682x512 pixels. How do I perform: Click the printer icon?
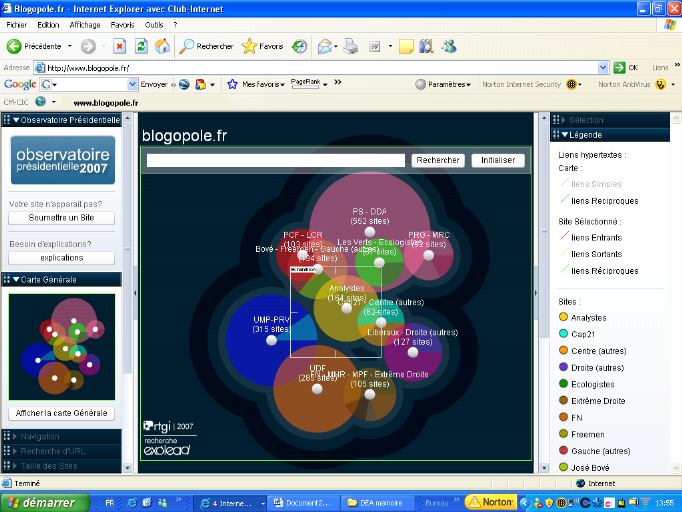[351, 46]
